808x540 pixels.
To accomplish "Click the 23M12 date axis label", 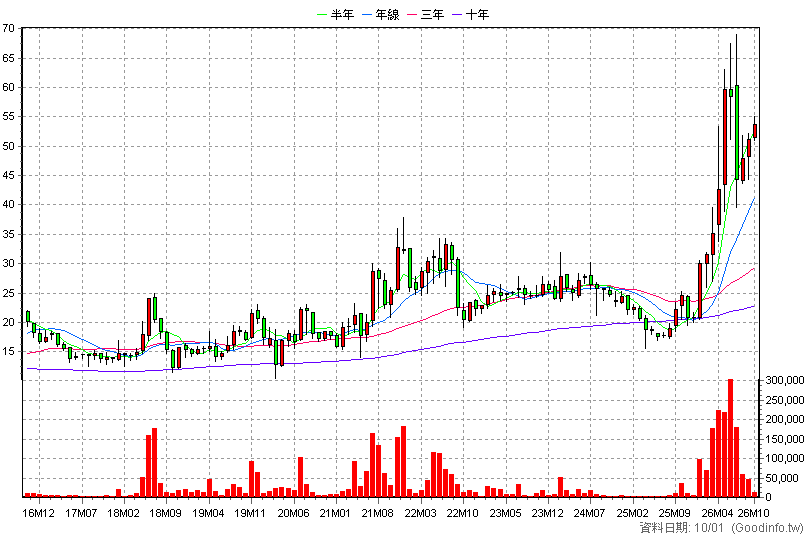I will (547, 513).
